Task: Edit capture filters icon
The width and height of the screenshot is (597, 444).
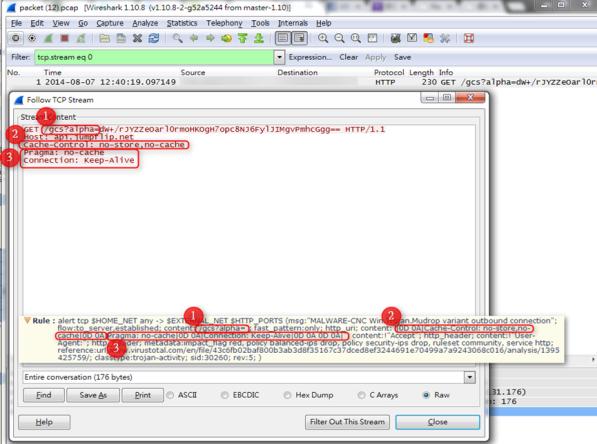Action: (396, 38)
